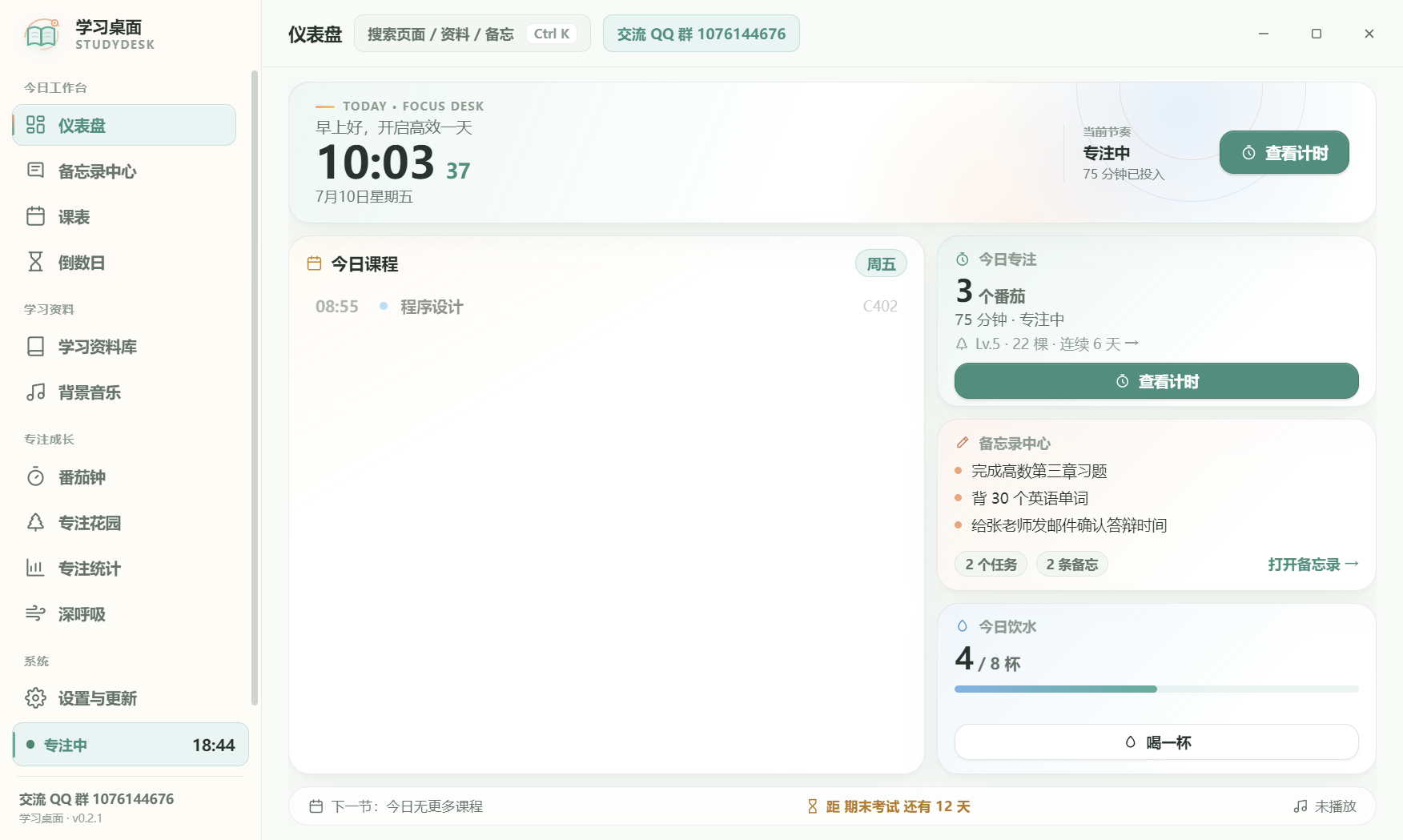Click the 今日饮水 progress bar
The width and height of the screenshot is (1403, 840).
1156,689
